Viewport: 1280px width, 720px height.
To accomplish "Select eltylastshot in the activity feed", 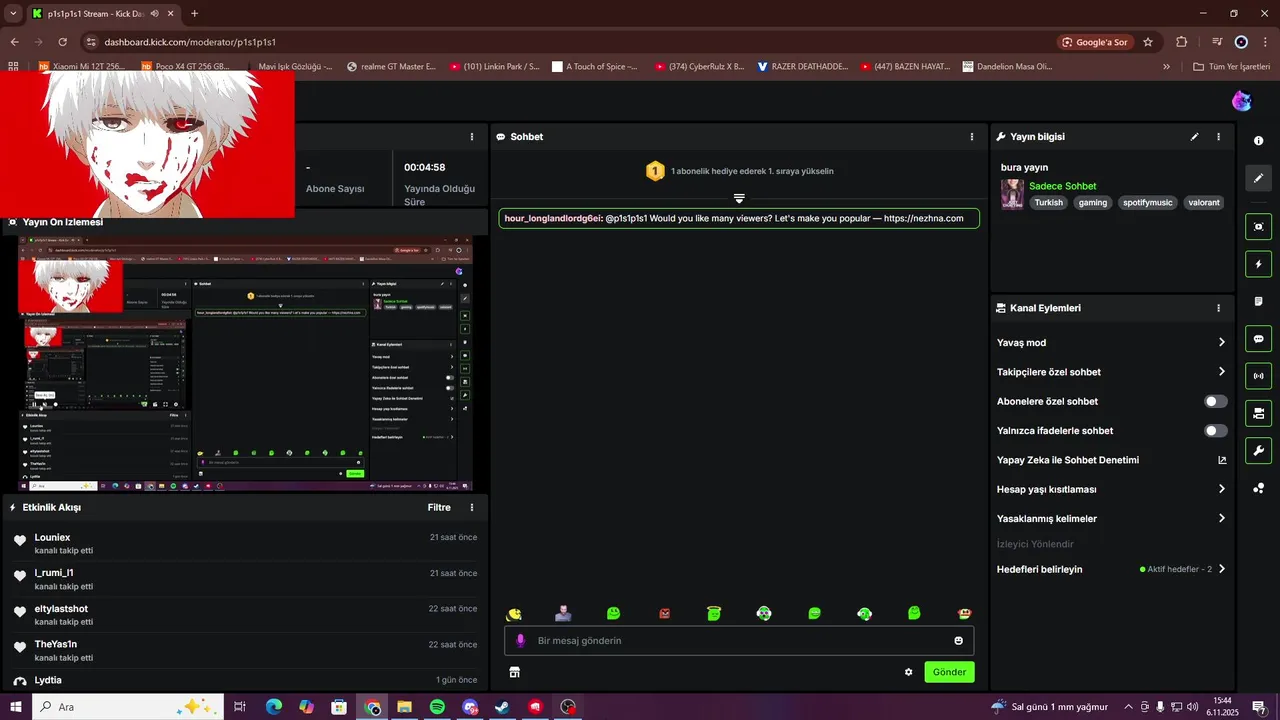I will click(x=61, y=609).
